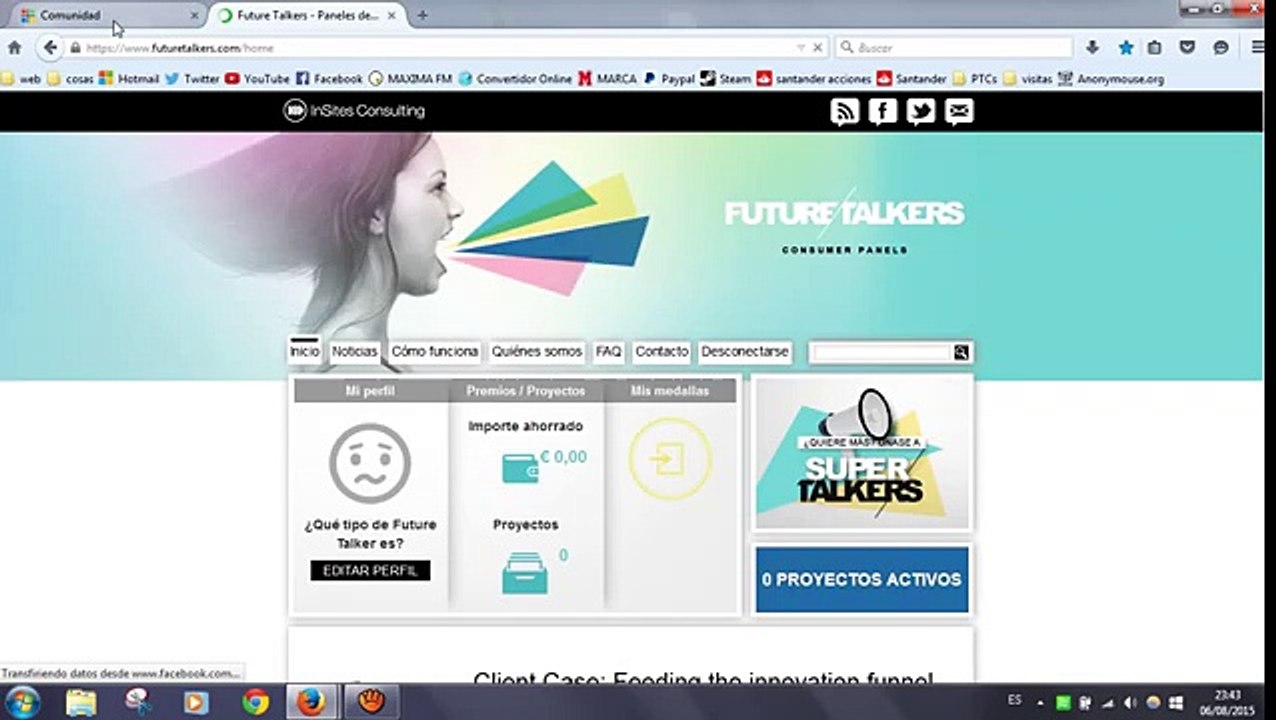Open the Hotmail bookmark
Image resolution: width=1276 pixels, height=720 pixels.
129,78
